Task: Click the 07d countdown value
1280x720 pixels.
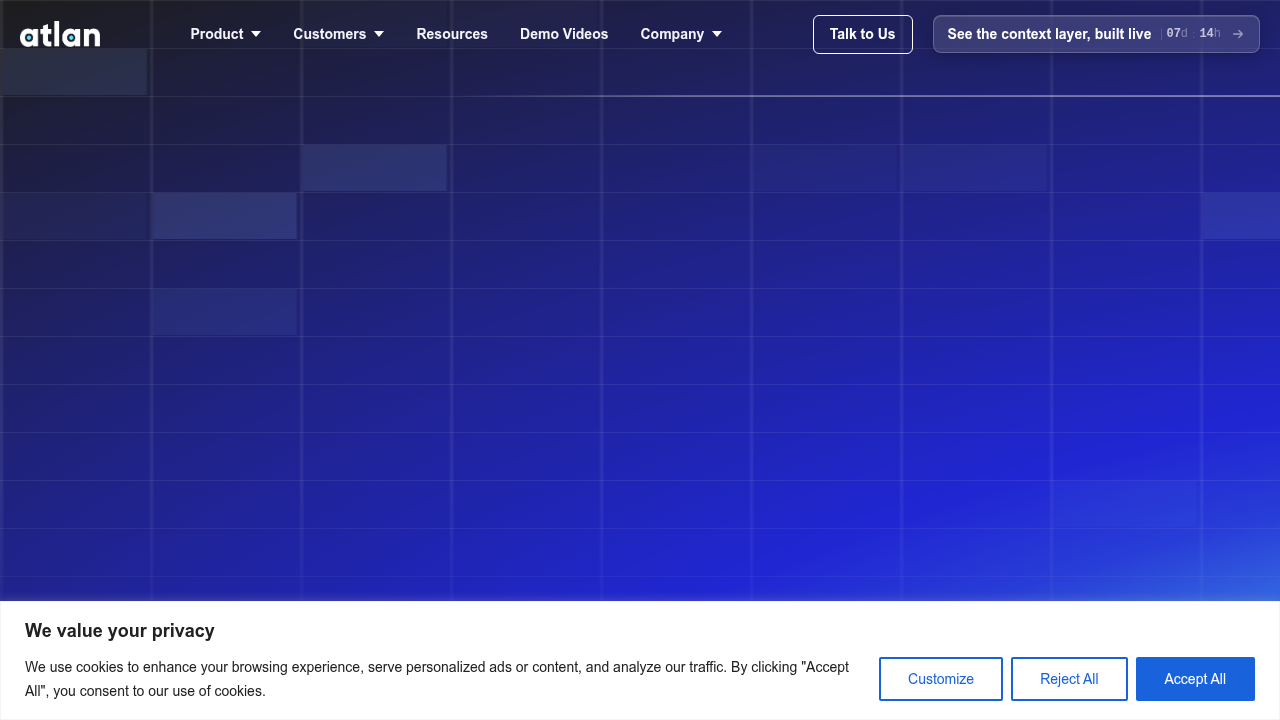Action: pos(1177,34)
